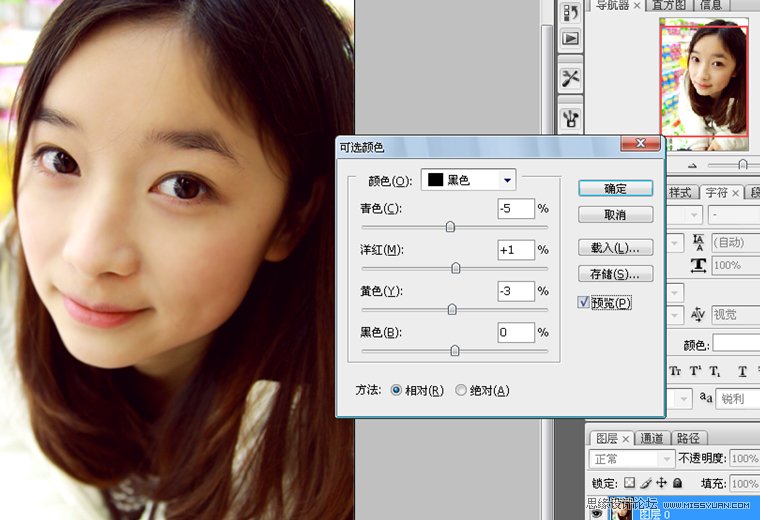The height and width of the screenshot is (520, 760).
Task: Toggle the Preview (预览) checkbox
Action: click(x=584, y=302)
